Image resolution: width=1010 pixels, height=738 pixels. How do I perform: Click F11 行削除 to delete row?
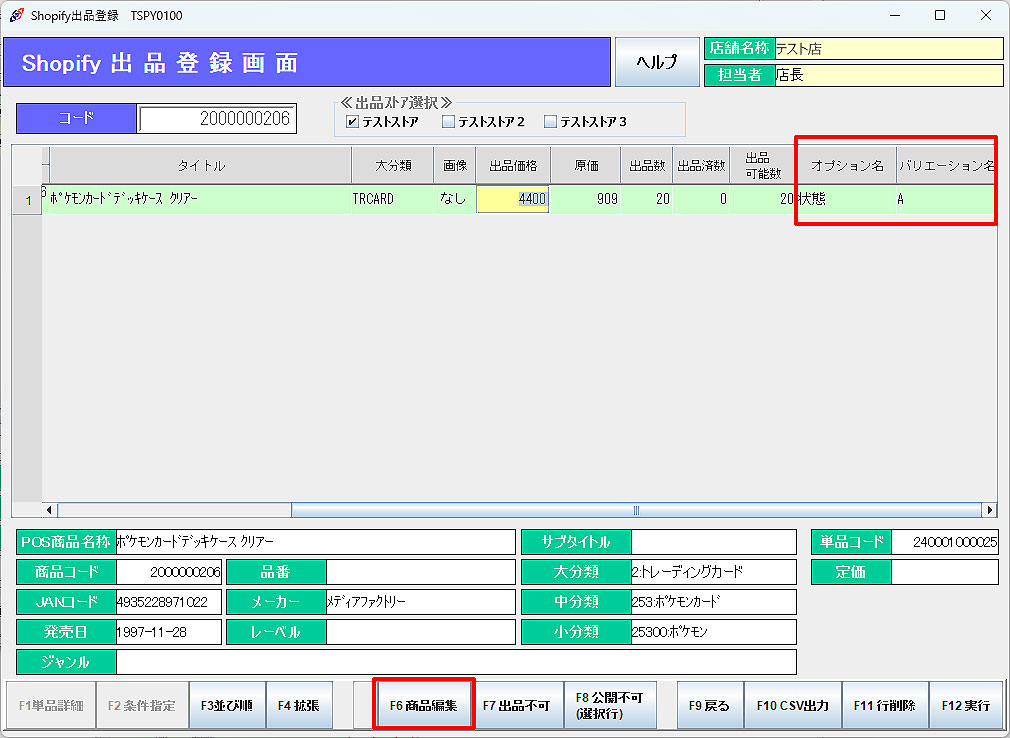coord(884,705)
